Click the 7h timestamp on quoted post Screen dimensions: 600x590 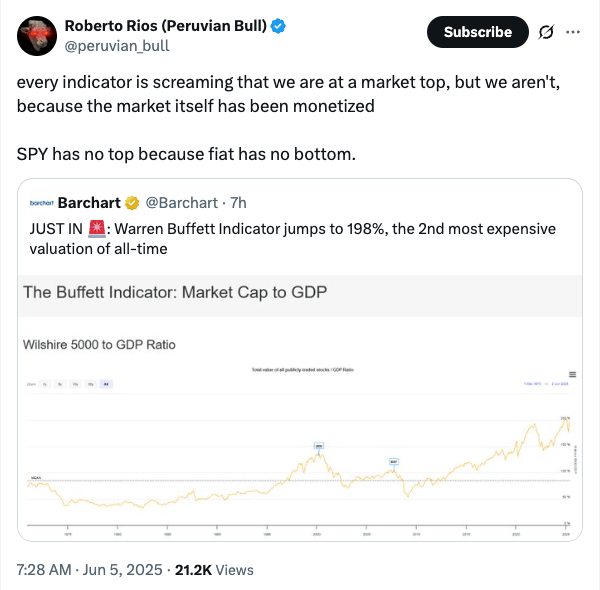click(x=238, y=203)
